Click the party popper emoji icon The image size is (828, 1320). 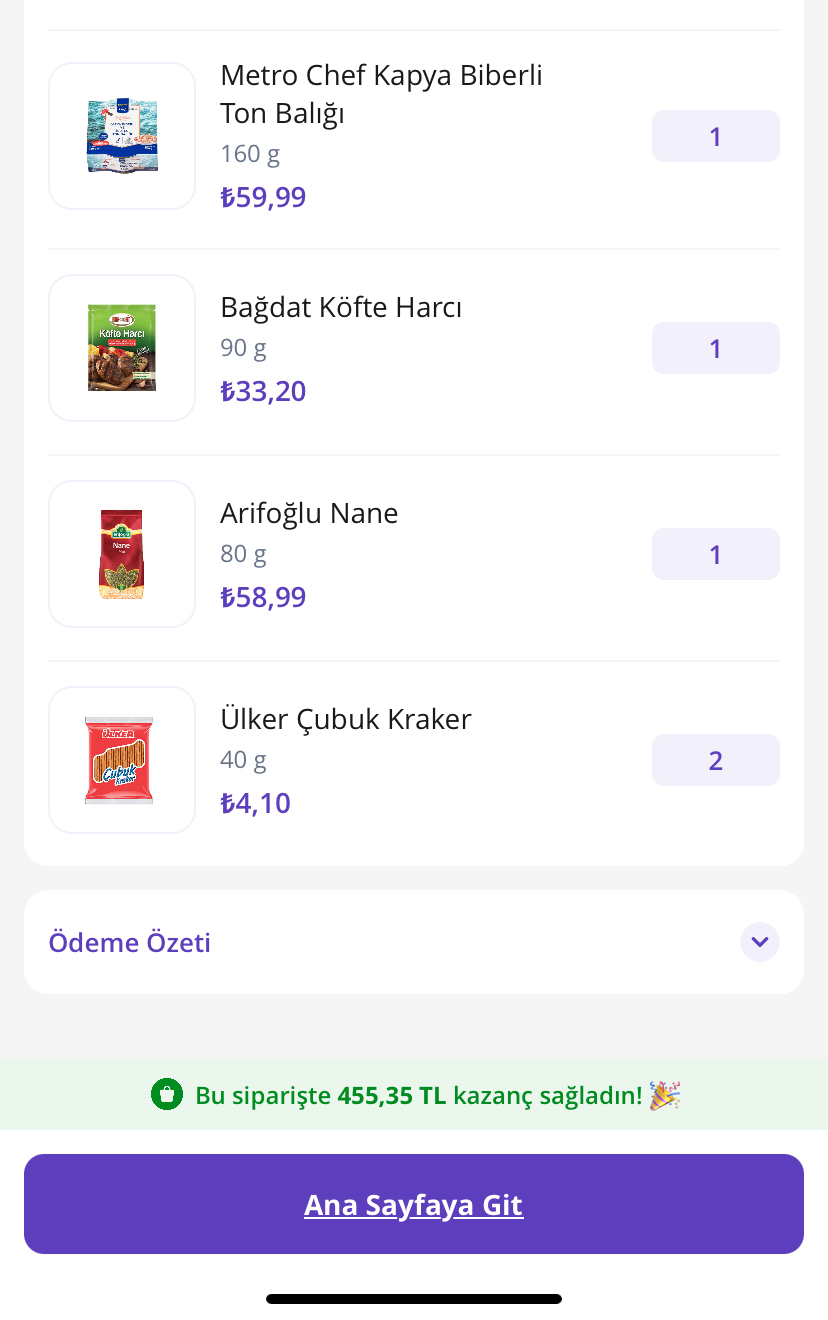coord(664,1095)
